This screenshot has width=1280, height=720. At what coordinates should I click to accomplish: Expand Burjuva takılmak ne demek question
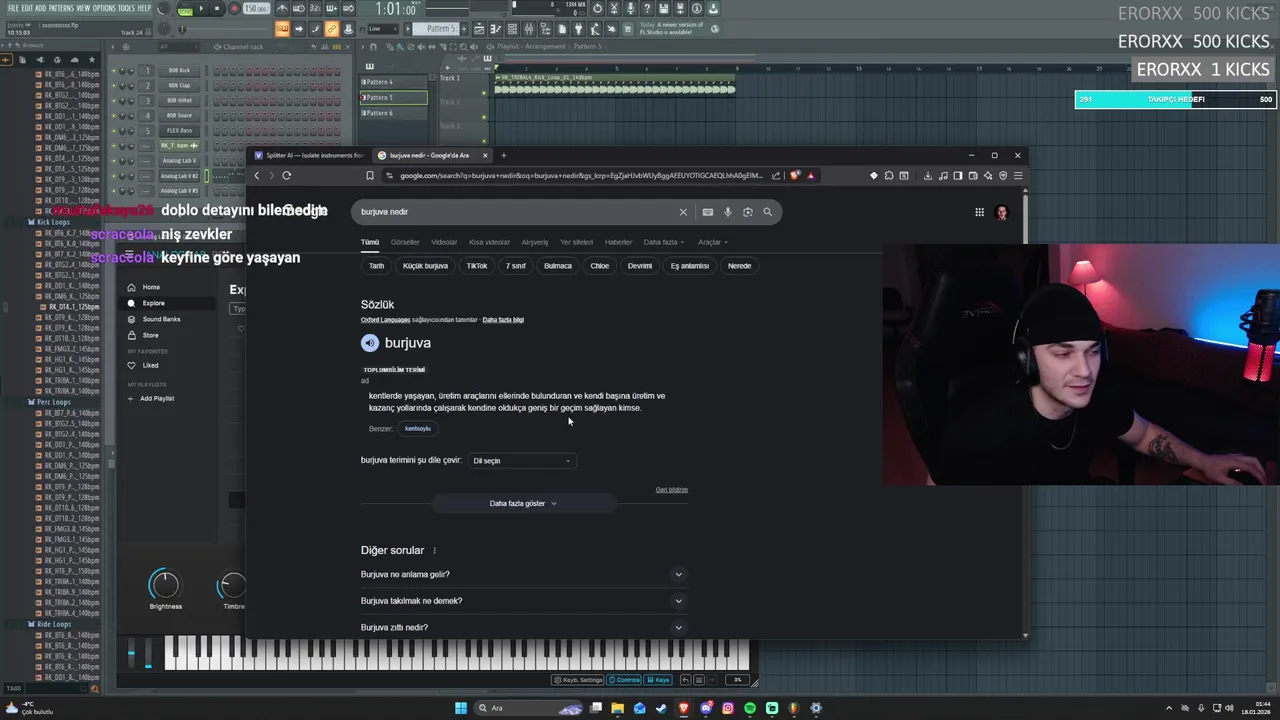tap(524, 601)
